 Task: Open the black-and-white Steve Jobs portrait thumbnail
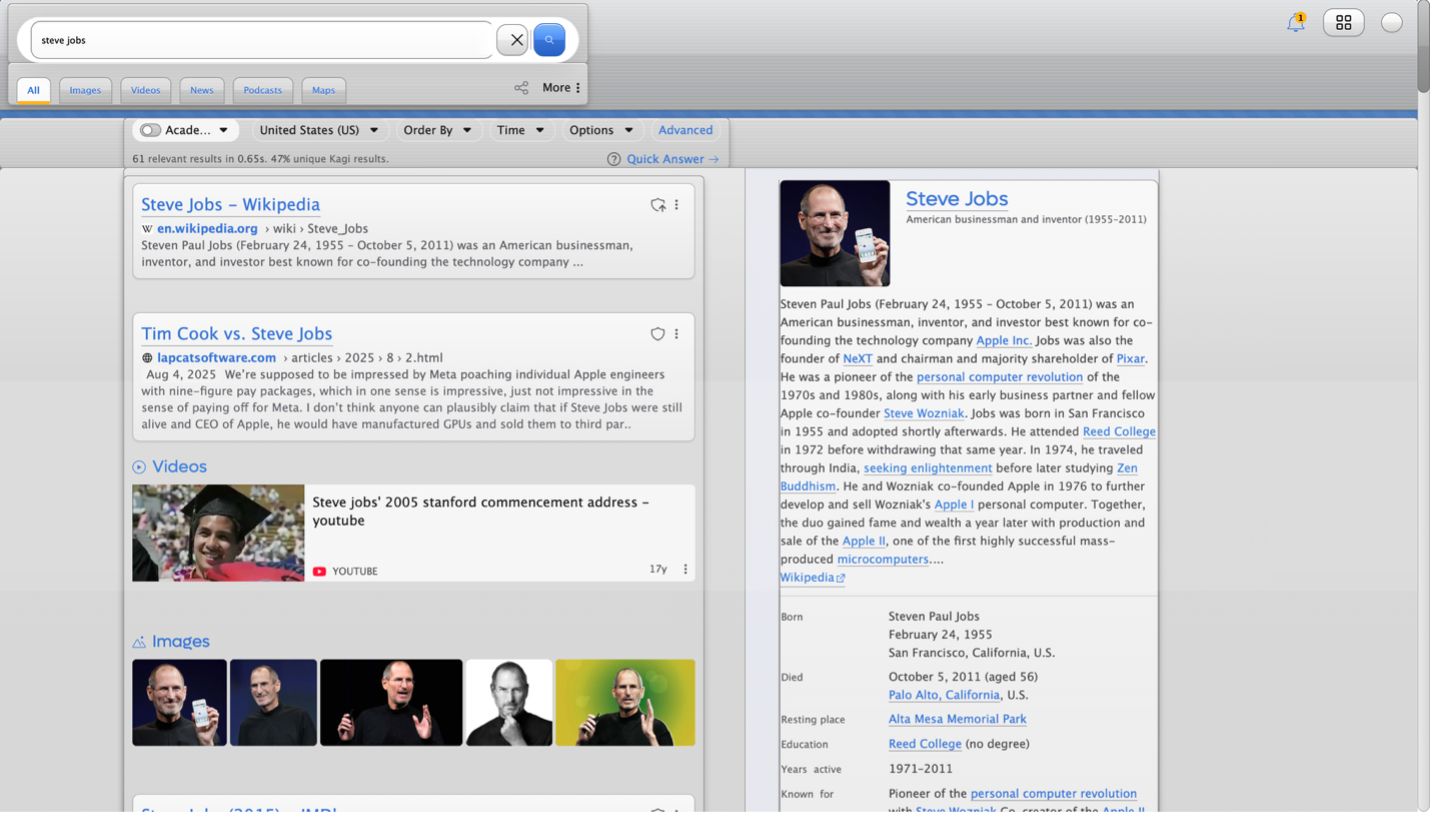coord(509,702)
